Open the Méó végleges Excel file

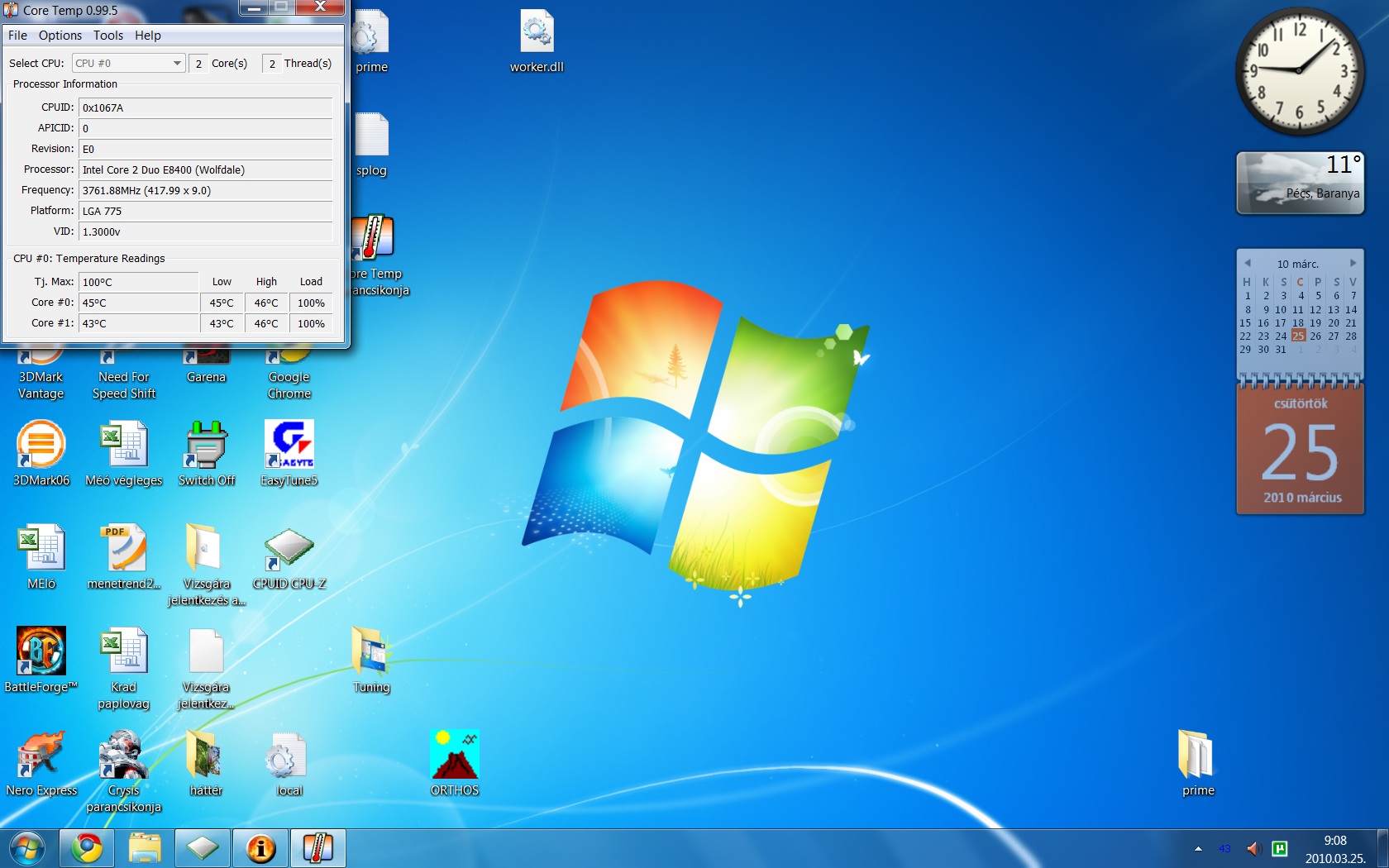(124, 453)
